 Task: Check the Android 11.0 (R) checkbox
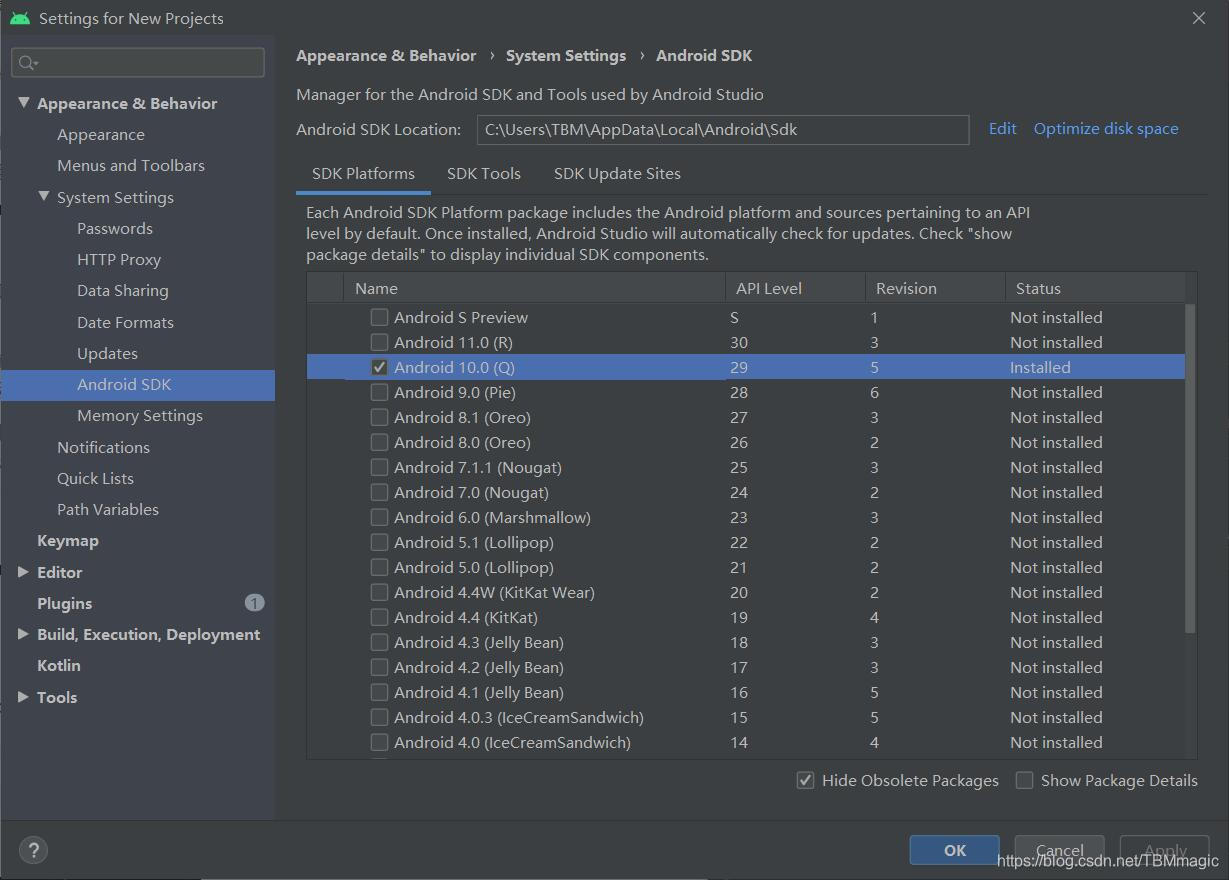pos(379,342)
